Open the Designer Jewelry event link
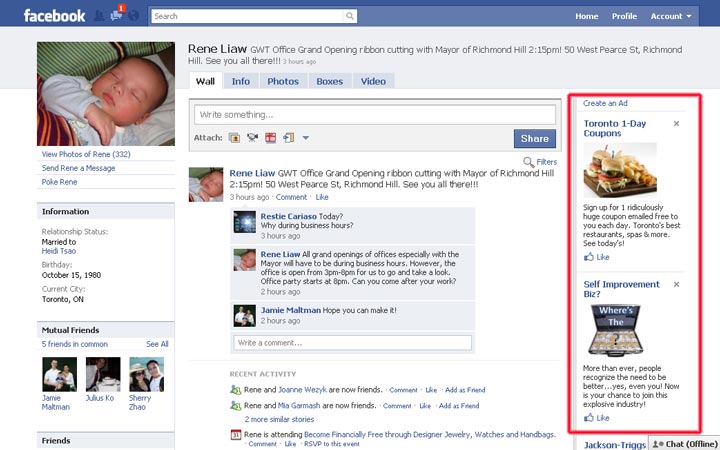This screenshot has height=450, width=720. click(x=430, y=434)
